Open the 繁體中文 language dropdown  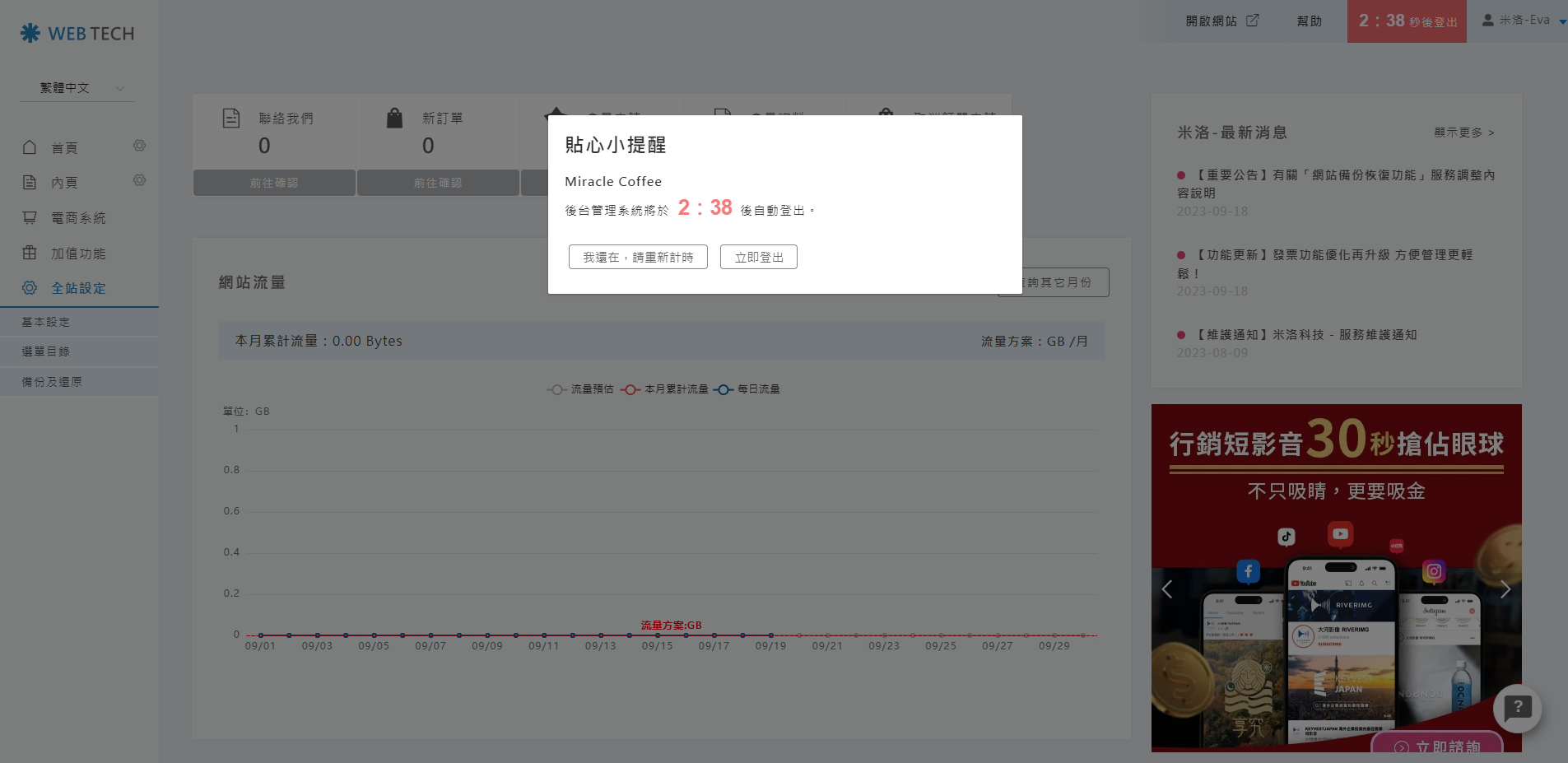coord(77,88)
